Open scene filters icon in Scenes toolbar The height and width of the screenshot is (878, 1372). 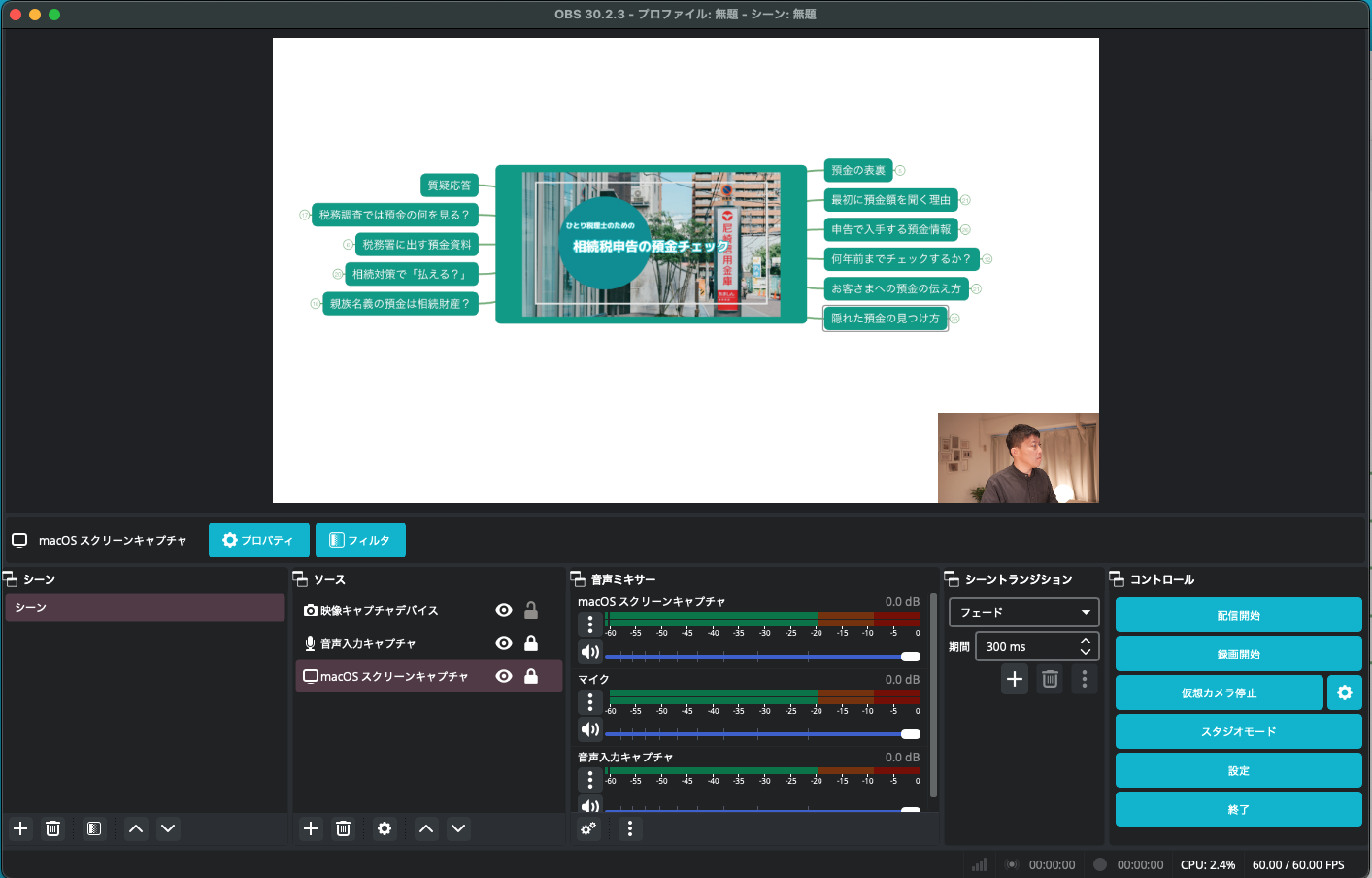pyautogui.click(x=94, y=828)
